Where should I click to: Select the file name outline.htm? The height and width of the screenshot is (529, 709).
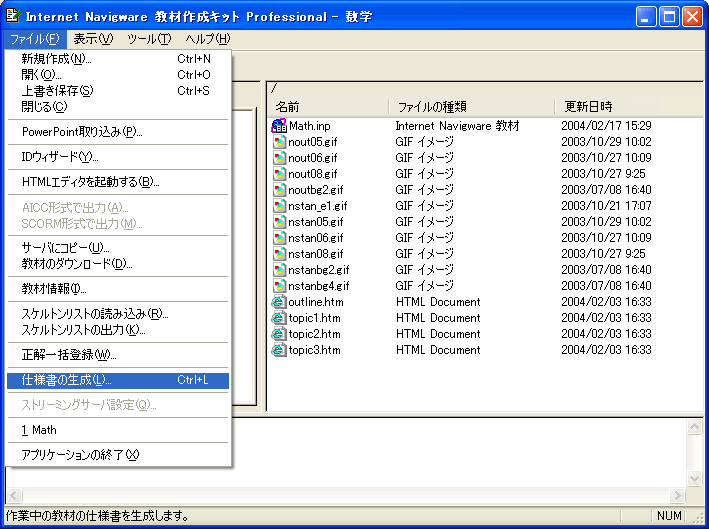pos(316,302)
